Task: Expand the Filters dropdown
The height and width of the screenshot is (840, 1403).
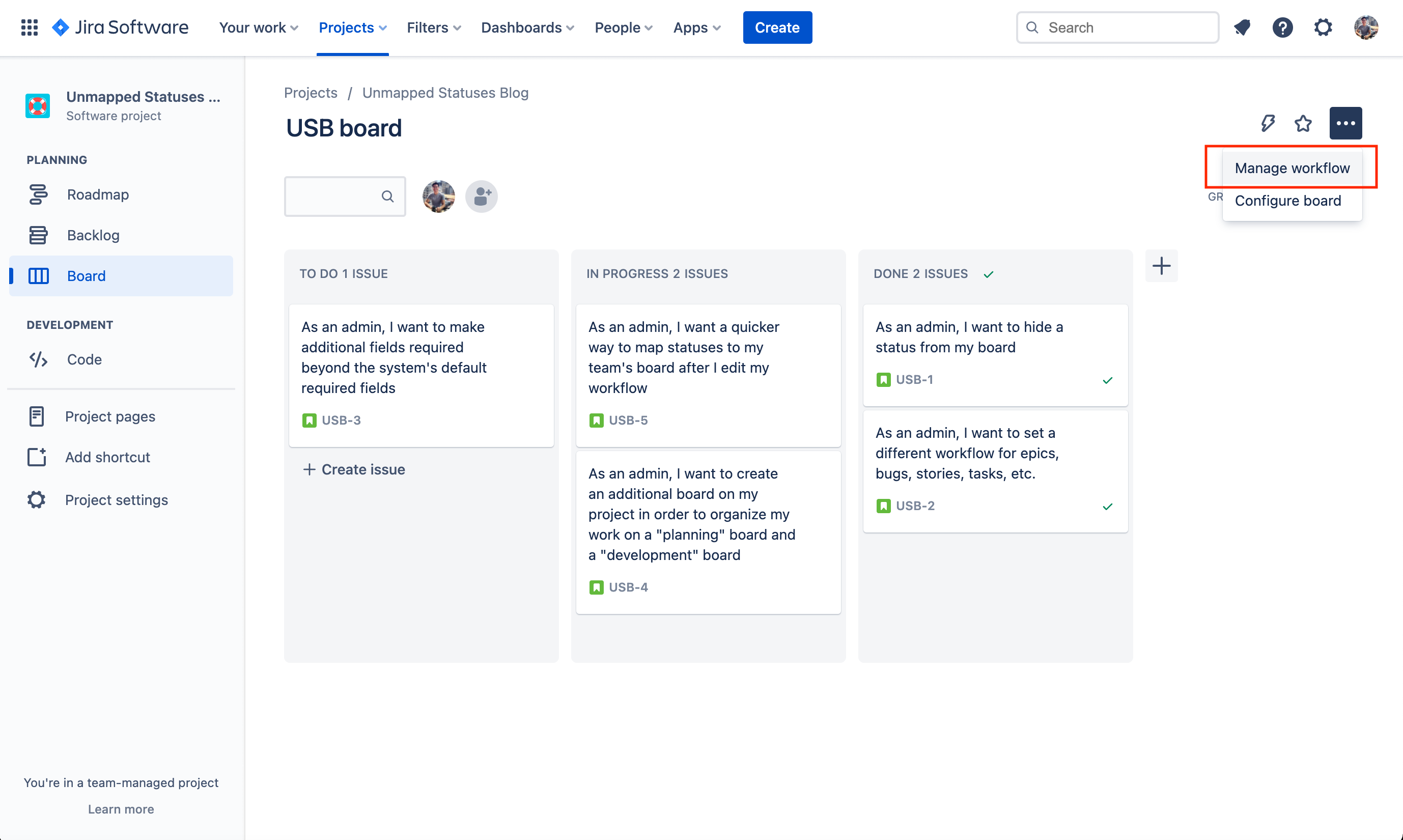Action: tap(434, 27)
